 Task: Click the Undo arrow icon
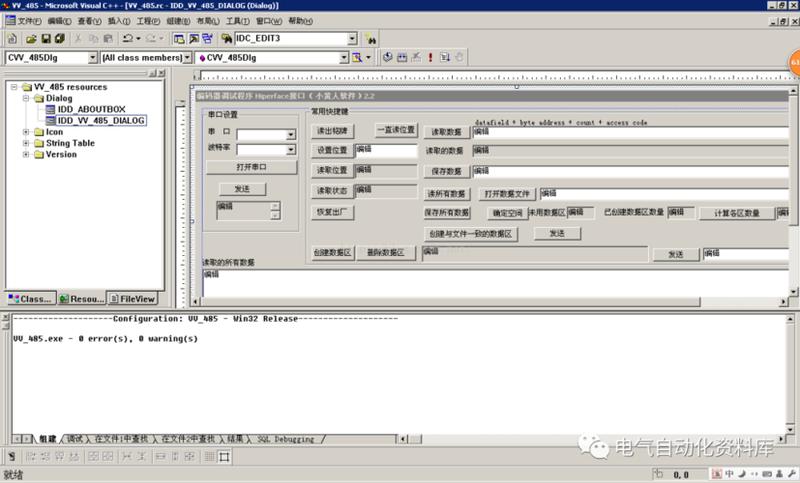pos(128,39)
